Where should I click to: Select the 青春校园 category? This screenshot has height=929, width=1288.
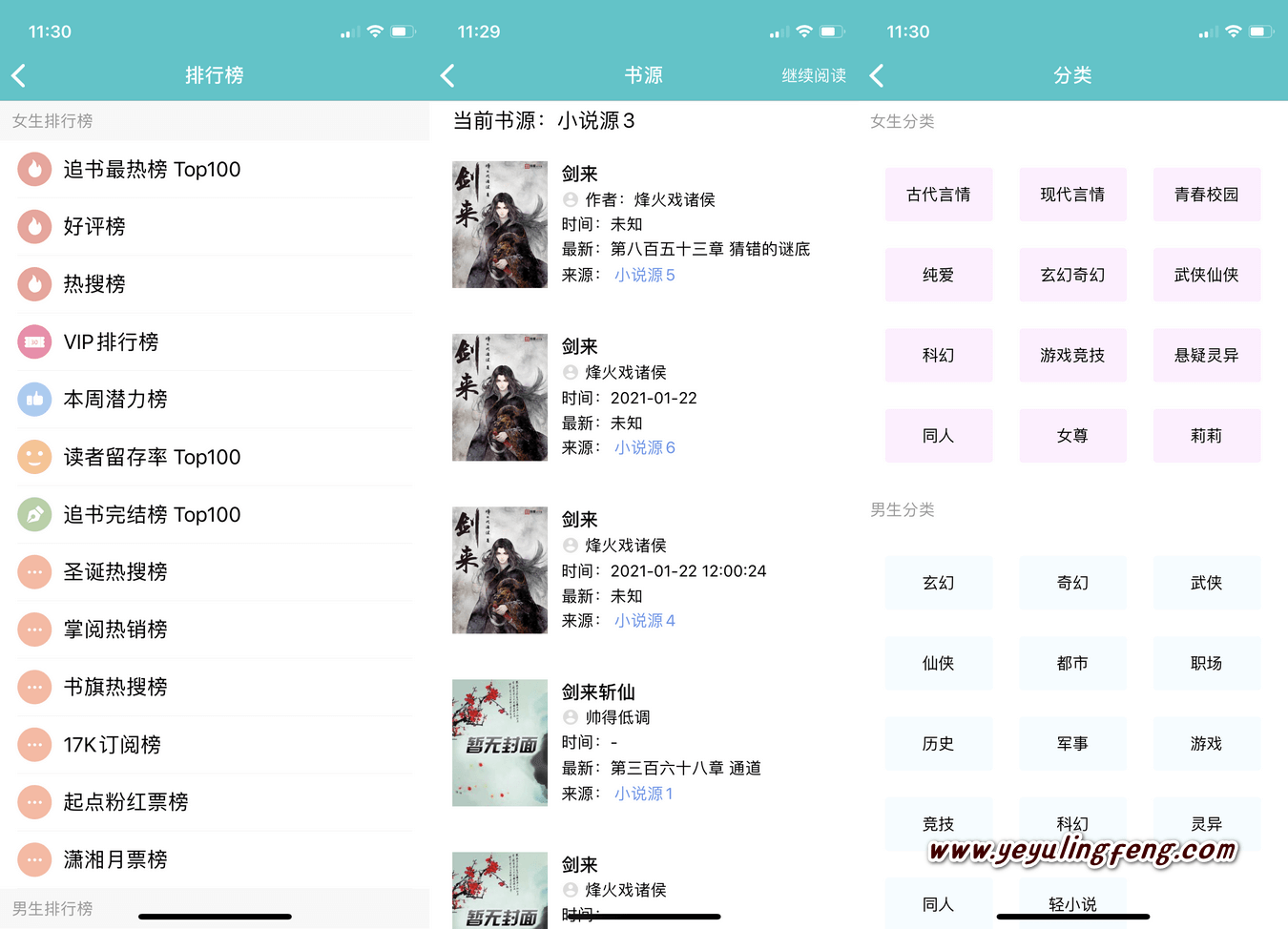(1207, 195)
